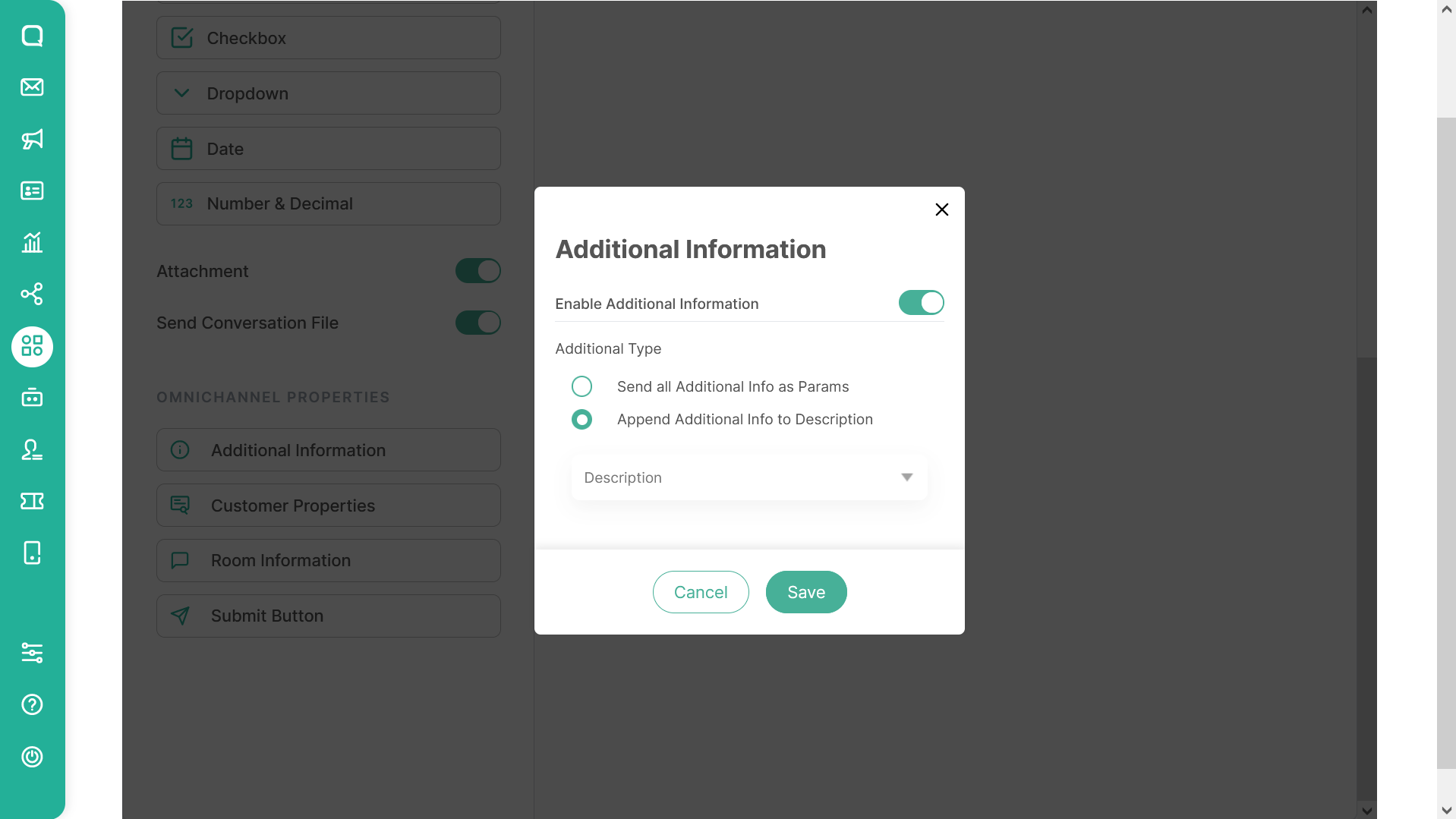This screenshot has width=1456, height=819.
Task: Click the inner panel scrollbar down arrow
Action: 1366,810
